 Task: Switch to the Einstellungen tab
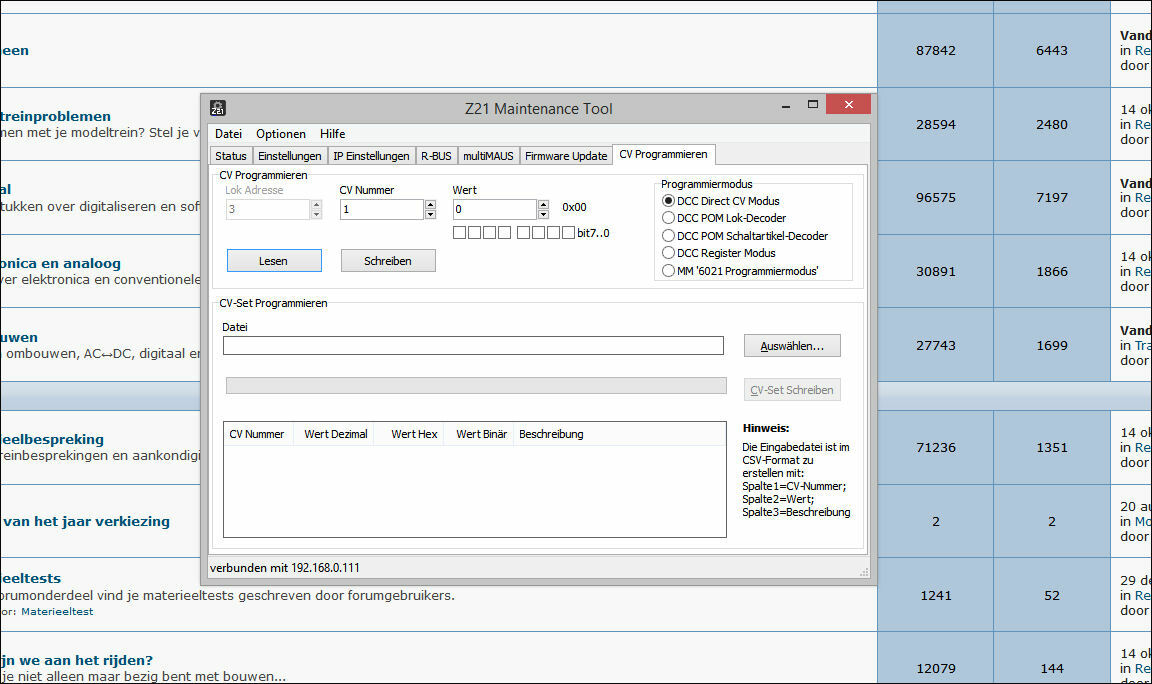coord(289,156)
